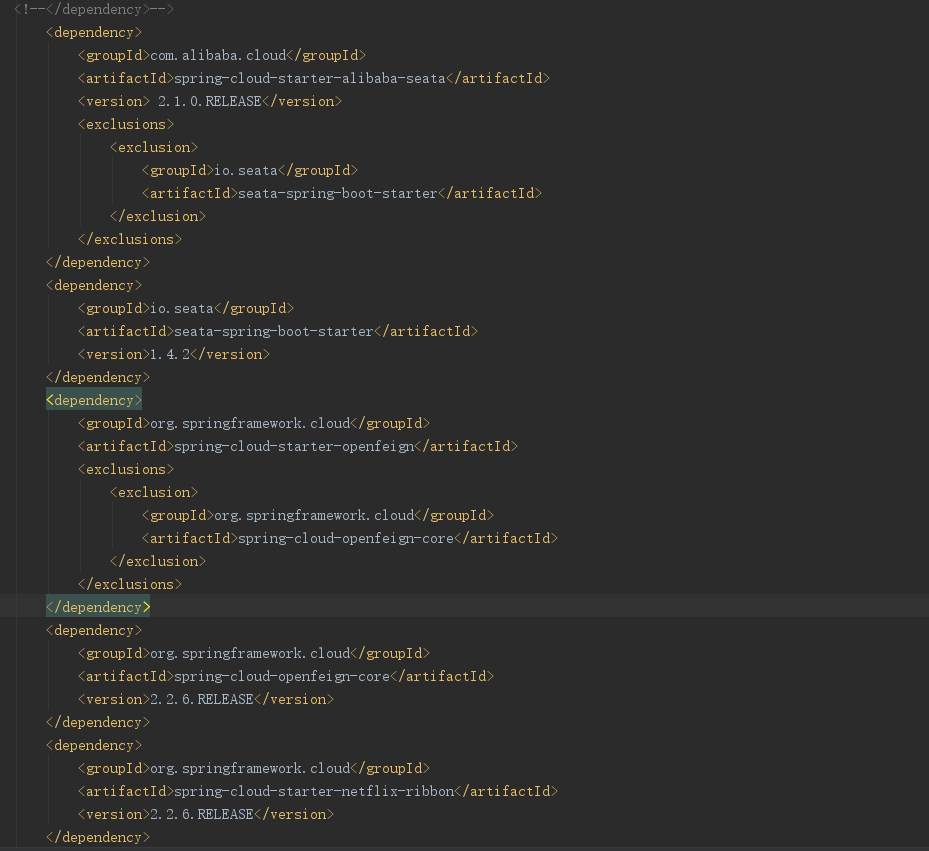The width and height of the screenshot is (929, 851).
Task: Click the 2.1.0.RELEASE version line
Action: tap(210, 101)
